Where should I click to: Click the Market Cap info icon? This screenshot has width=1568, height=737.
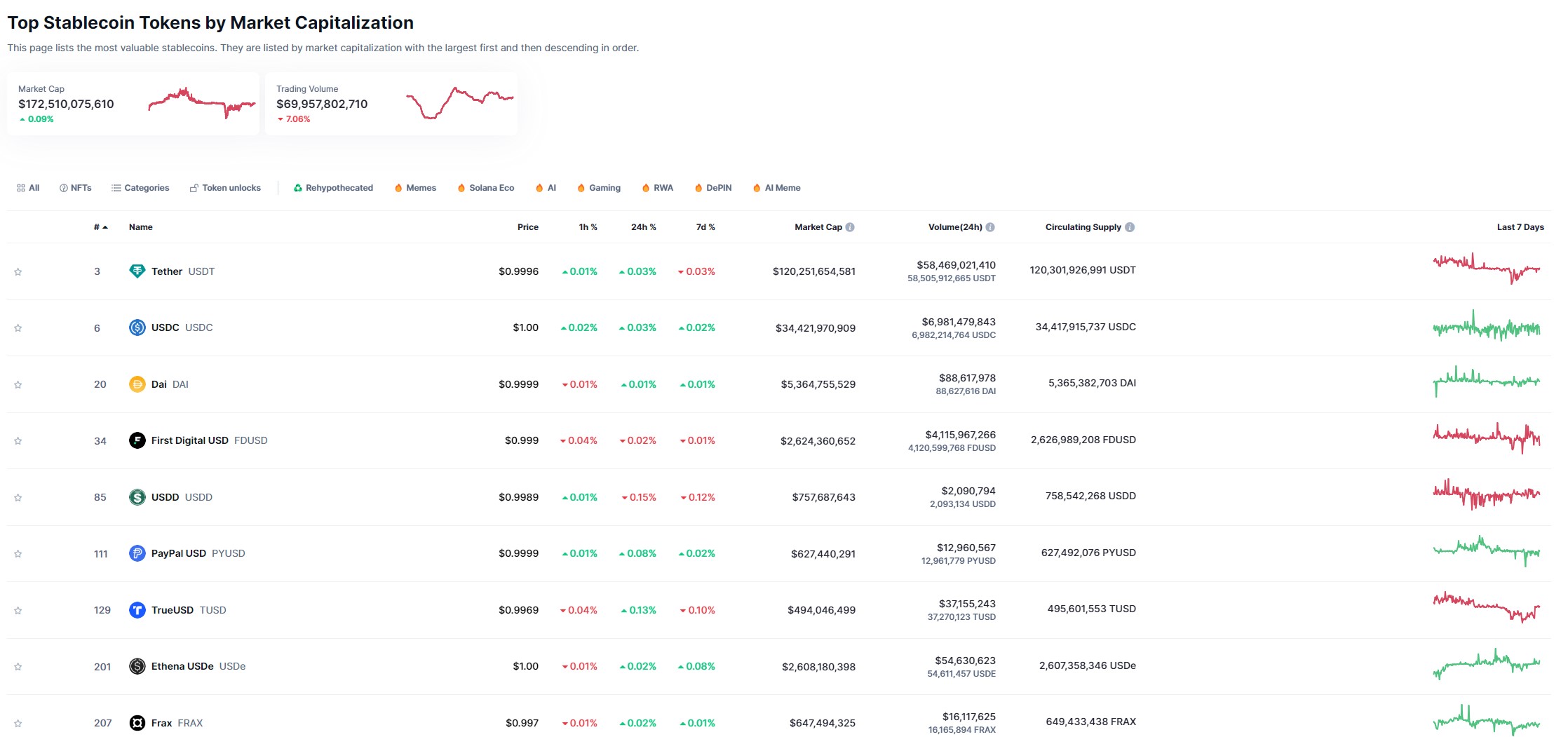(850, 227)
